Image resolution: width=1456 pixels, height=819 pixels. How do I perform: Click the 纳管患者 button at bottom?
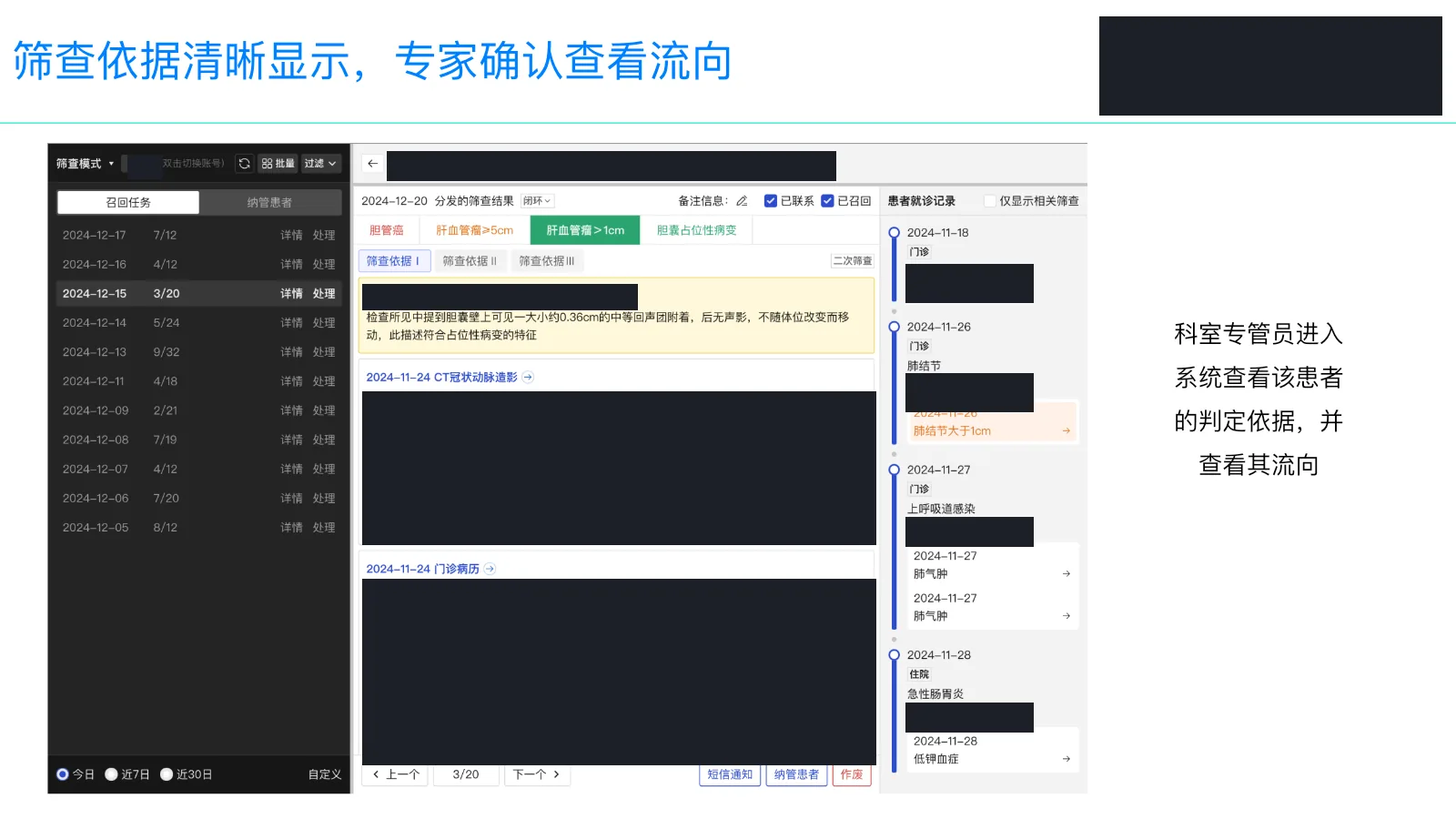tap(796, 774)
